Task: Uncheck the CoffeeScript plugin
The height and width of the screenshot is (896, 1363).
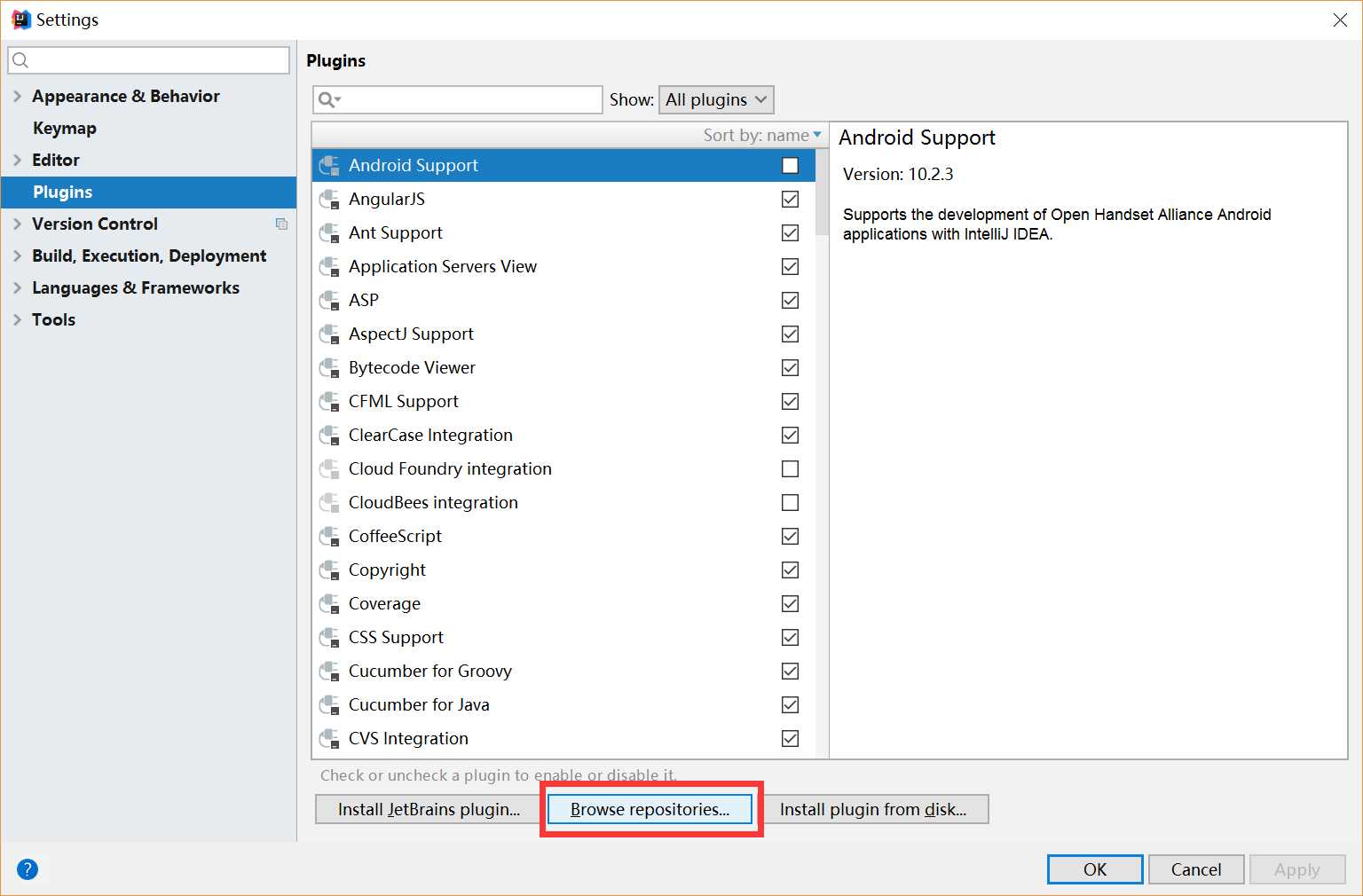Action: tap(790, 537)
